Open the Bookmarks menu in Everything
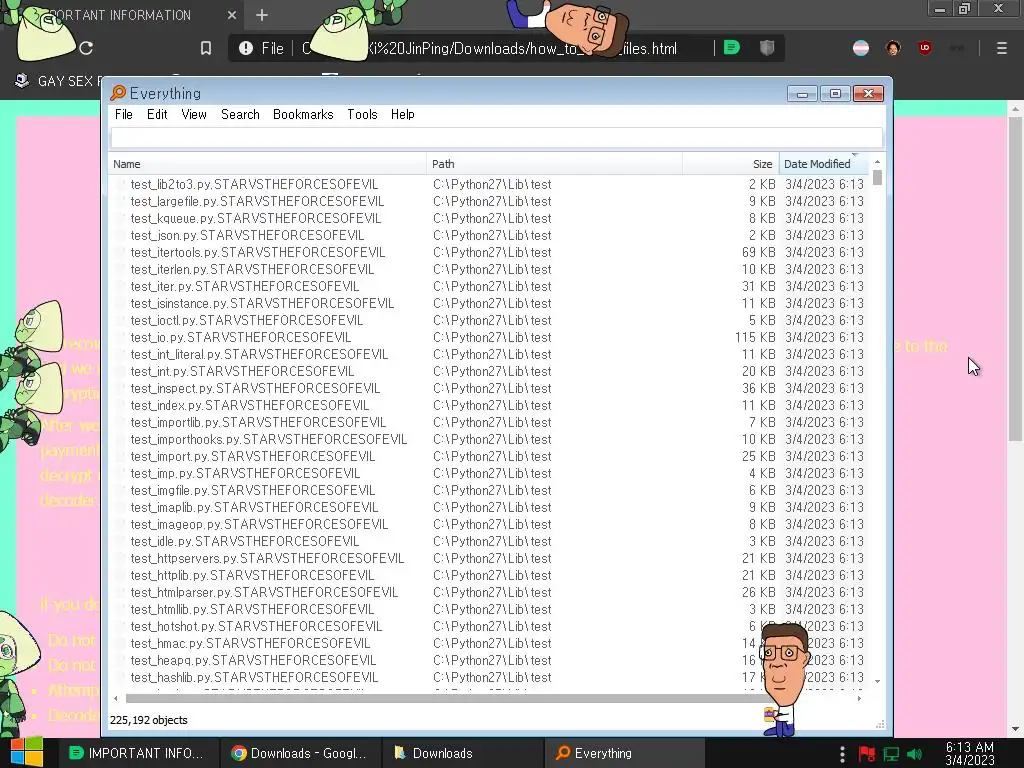Viewport: 1024px width, 768px height. pos(303,114)
